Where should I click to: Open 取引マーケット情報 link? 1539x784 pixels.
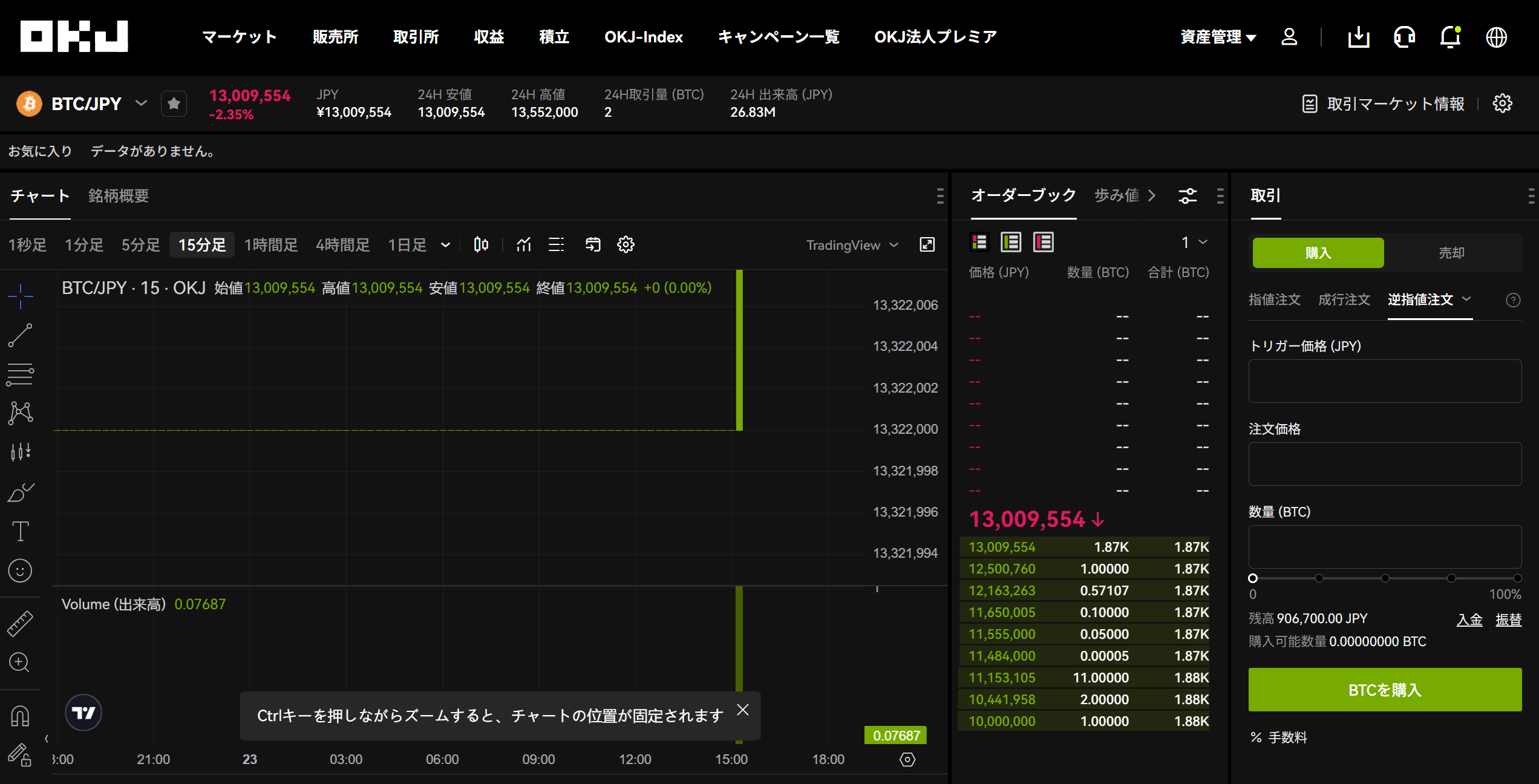pos(1383,104)
